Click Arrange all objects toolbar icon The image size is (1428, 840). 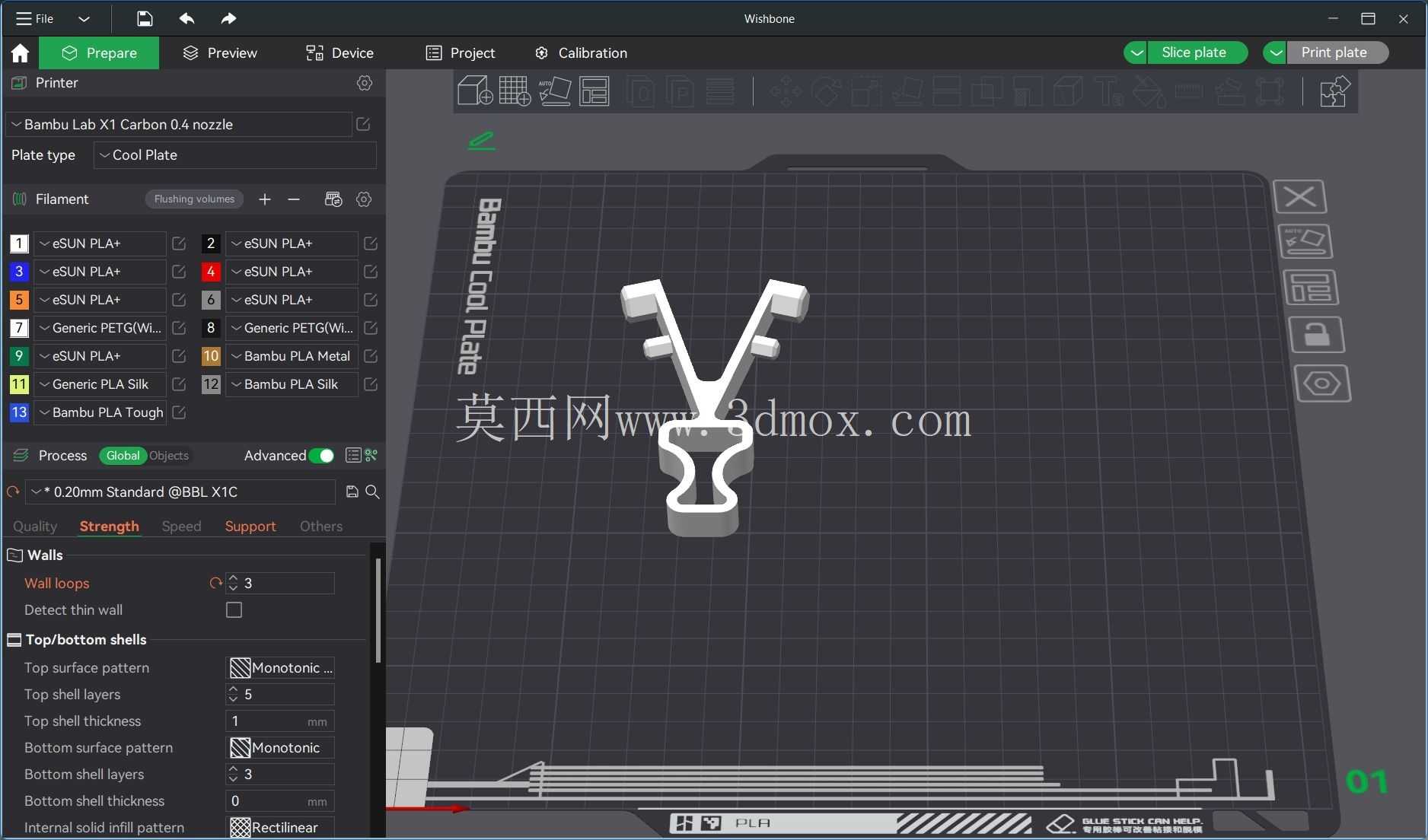pos(594,91)
